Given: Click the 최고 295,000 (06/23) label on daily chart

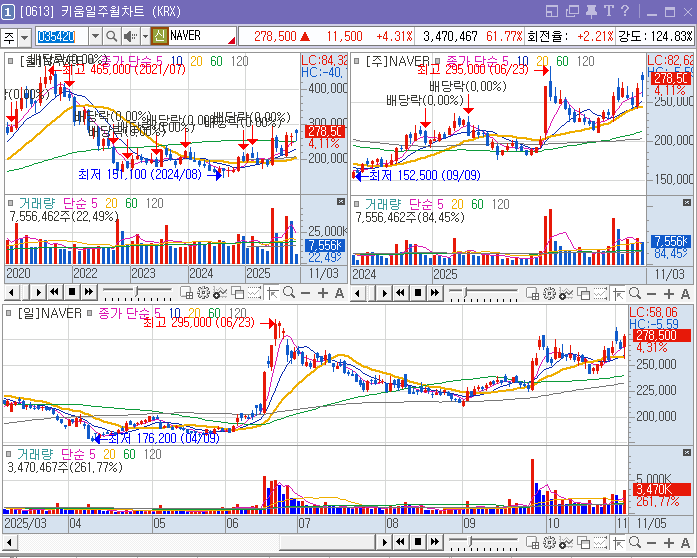Looking at the screenshot, I should click(199, 322).
